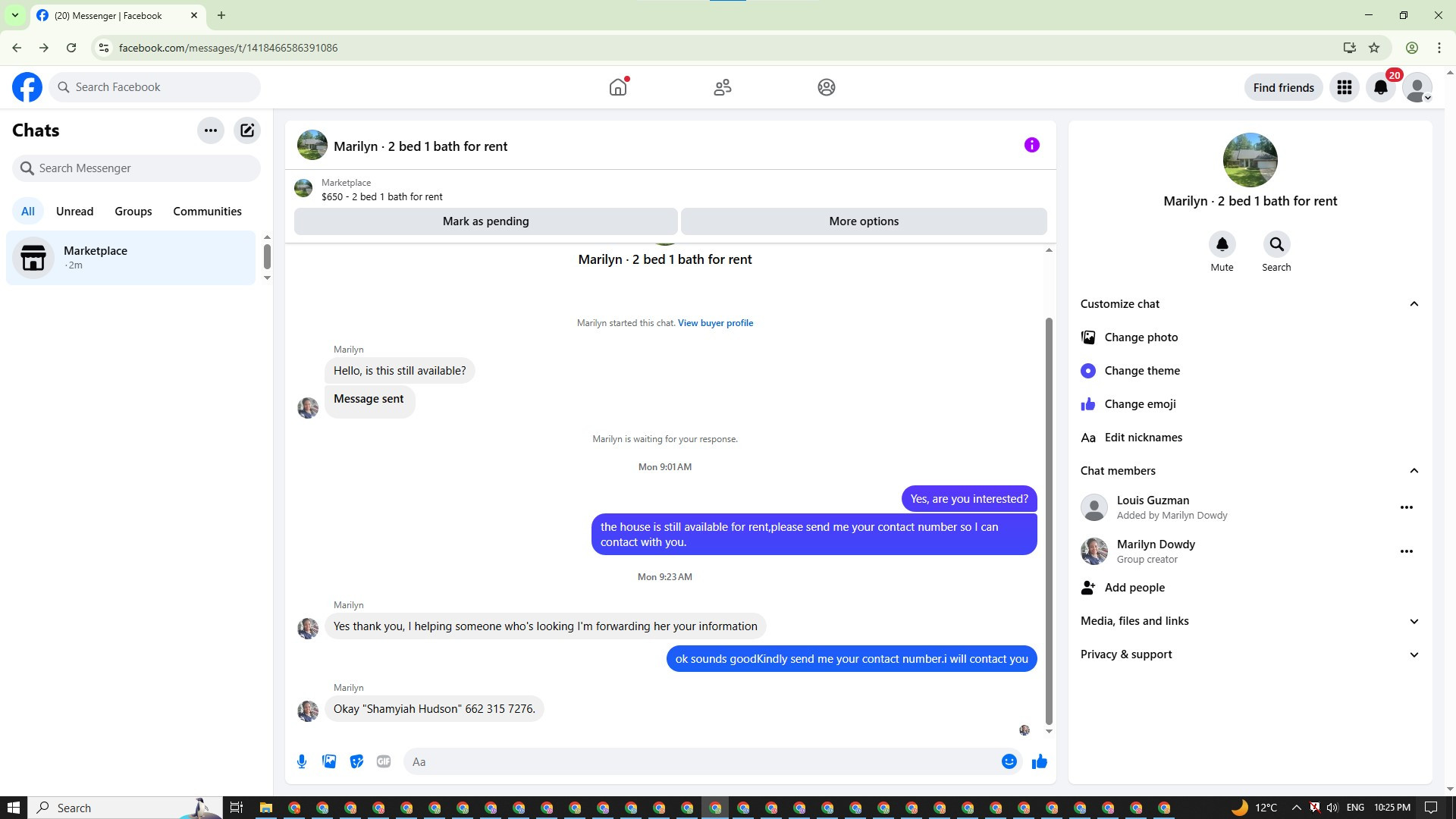1456x819 pixels.
Task: Open the emoji picker in message box
Action: click(x=1009, y=761)
